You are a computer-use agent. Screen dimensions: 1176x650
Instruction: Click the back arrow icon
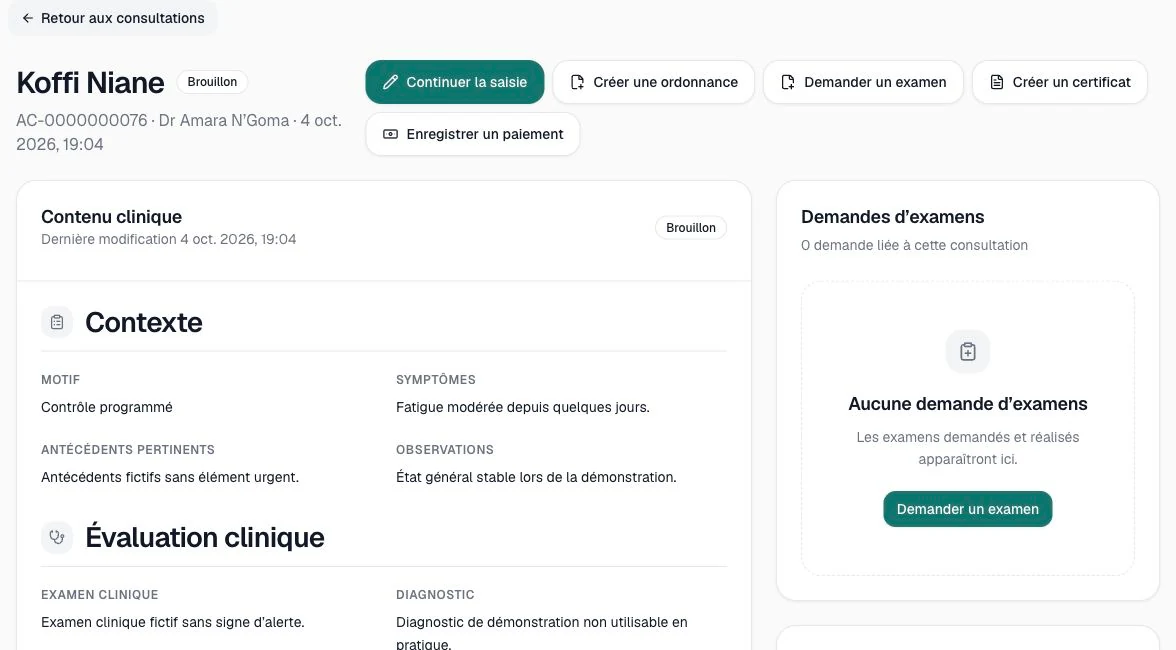click(28, 18)
